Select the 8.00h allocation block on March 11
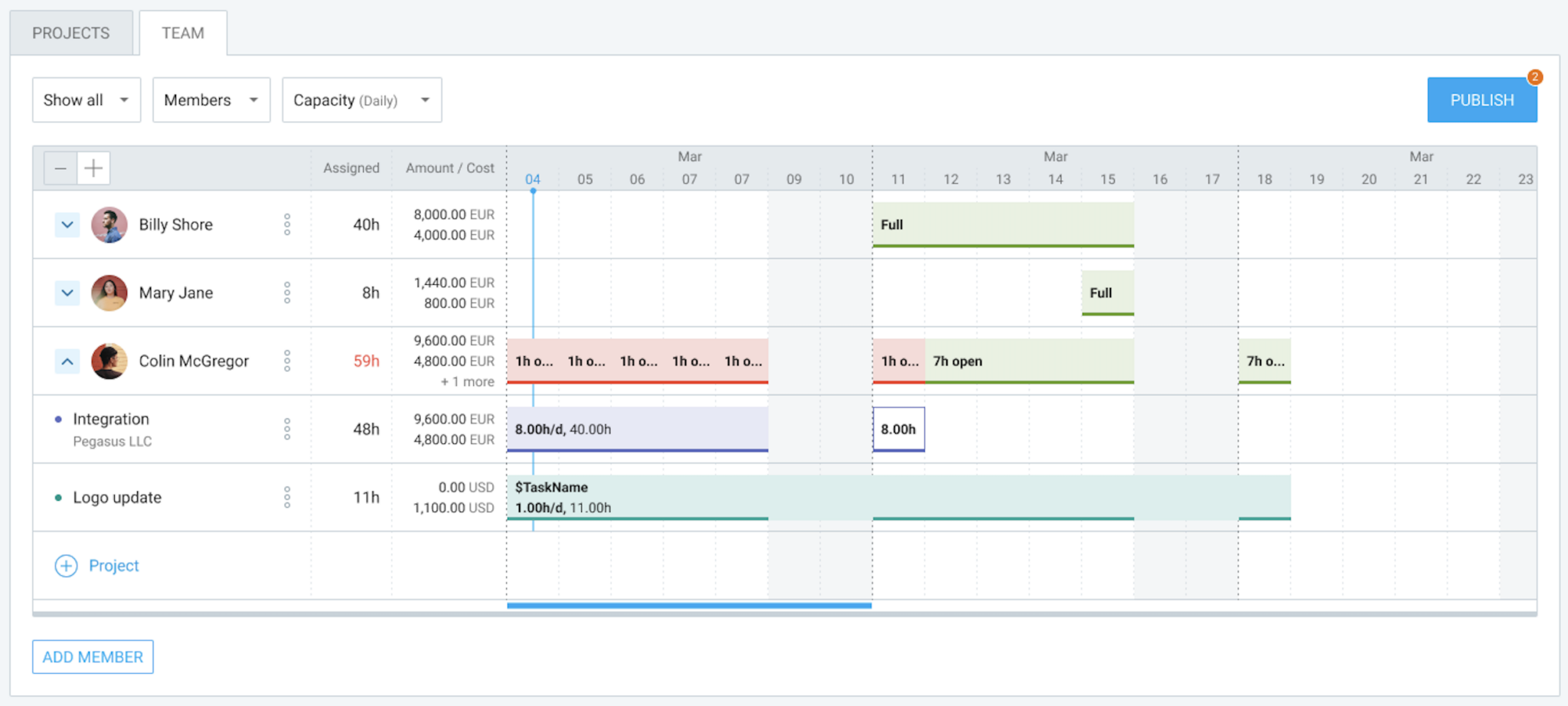1568x706 pixels. 897,429
